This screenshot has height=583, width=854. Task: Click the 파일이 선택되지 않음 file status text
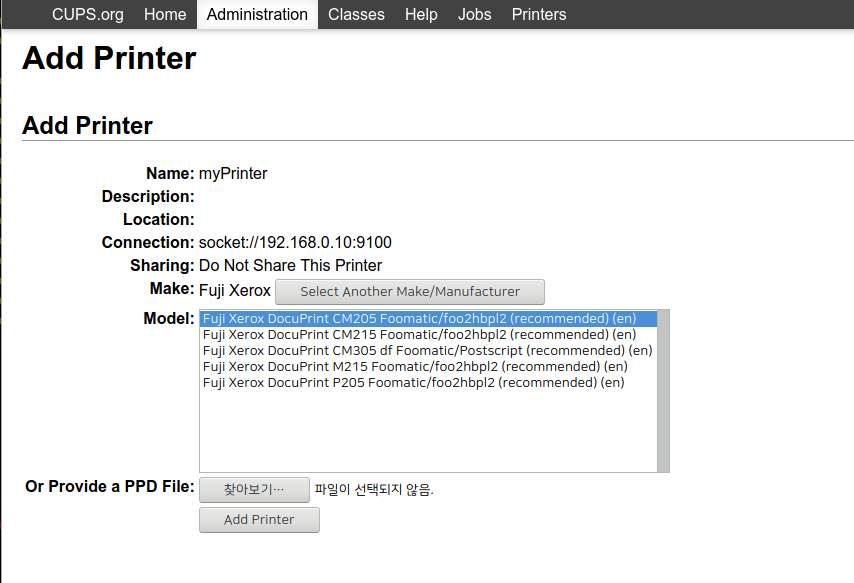pos(374,490)
